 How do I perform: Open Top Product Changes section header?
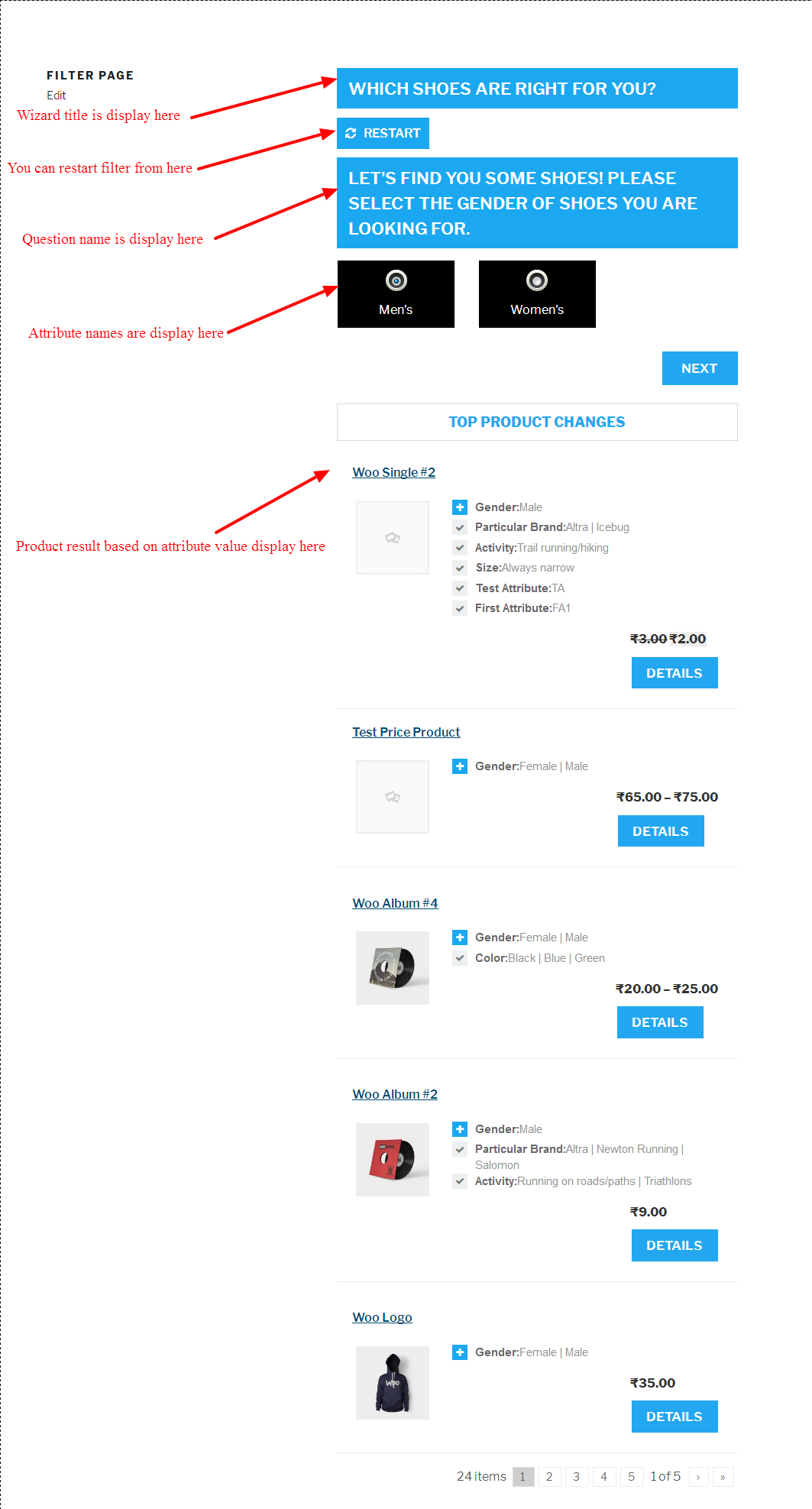(x=537, y=422)
